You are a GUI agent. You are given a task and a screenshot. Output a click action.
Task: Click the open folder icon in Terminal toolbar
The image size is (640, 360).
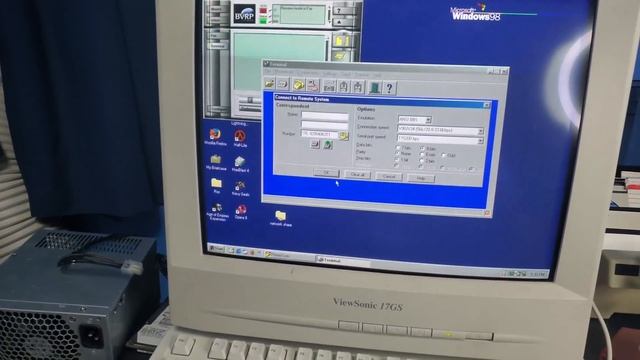(x=269, y=84)
